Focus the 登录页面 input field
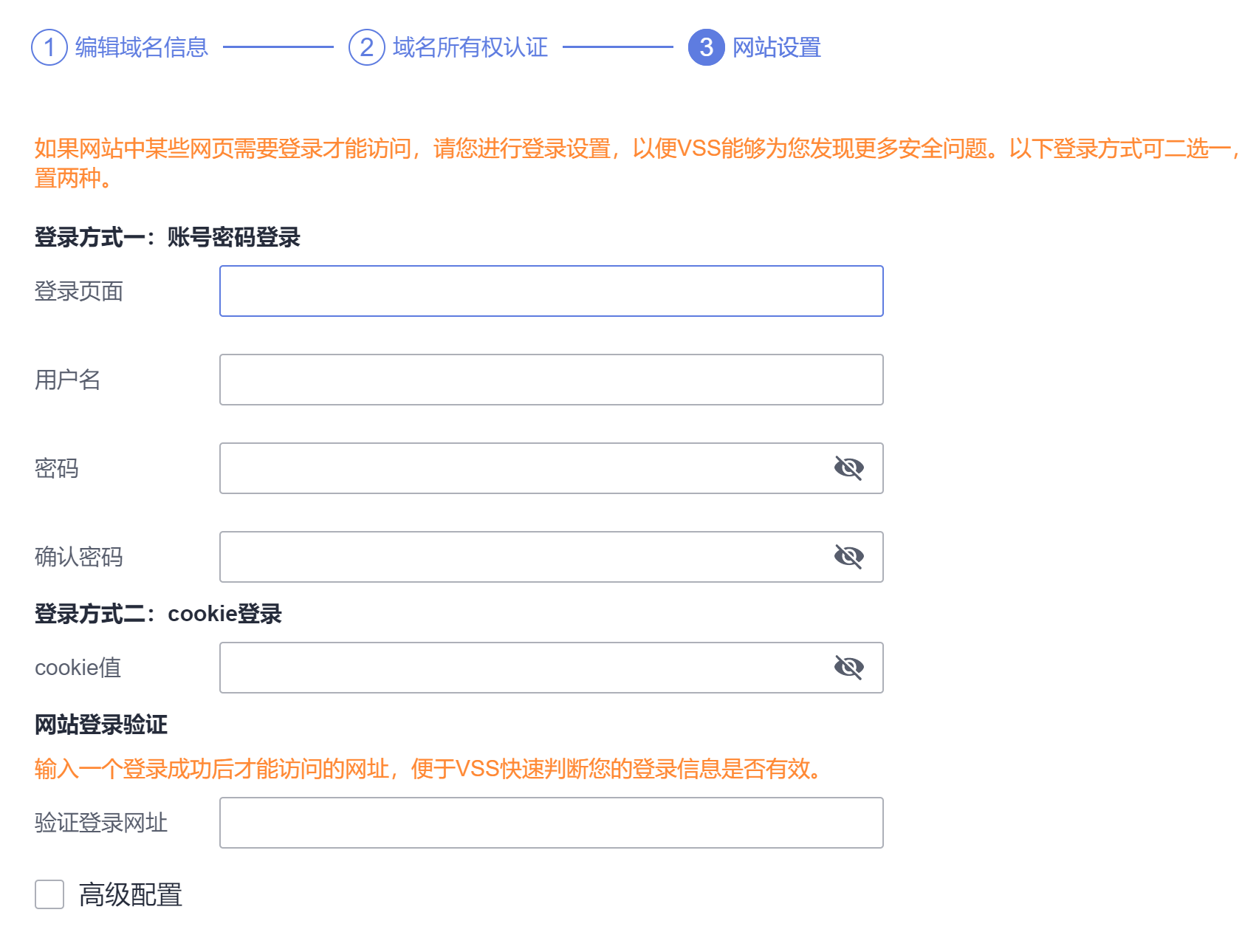 click(x=551, y=291)
